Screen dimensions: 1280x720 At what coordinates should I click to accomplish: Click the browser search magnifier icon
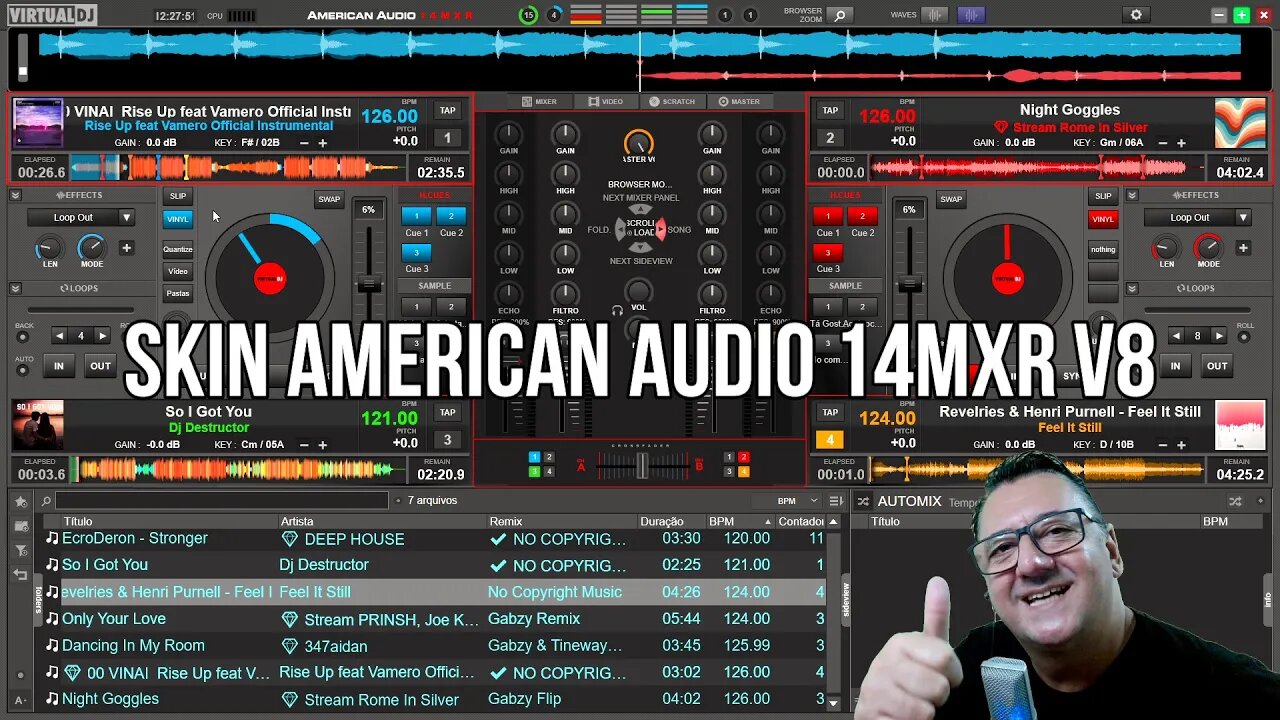[46, 501]
